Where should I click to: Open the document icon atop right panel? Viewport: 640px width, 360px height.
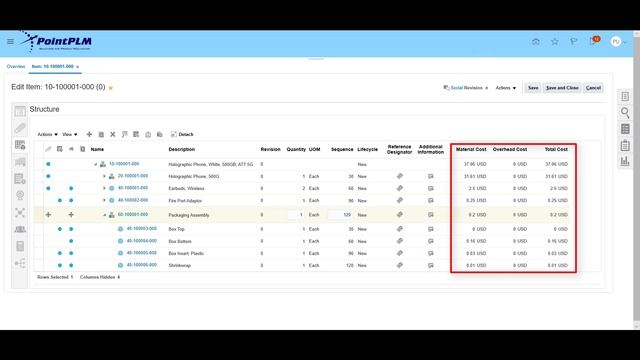click(625, 97)
